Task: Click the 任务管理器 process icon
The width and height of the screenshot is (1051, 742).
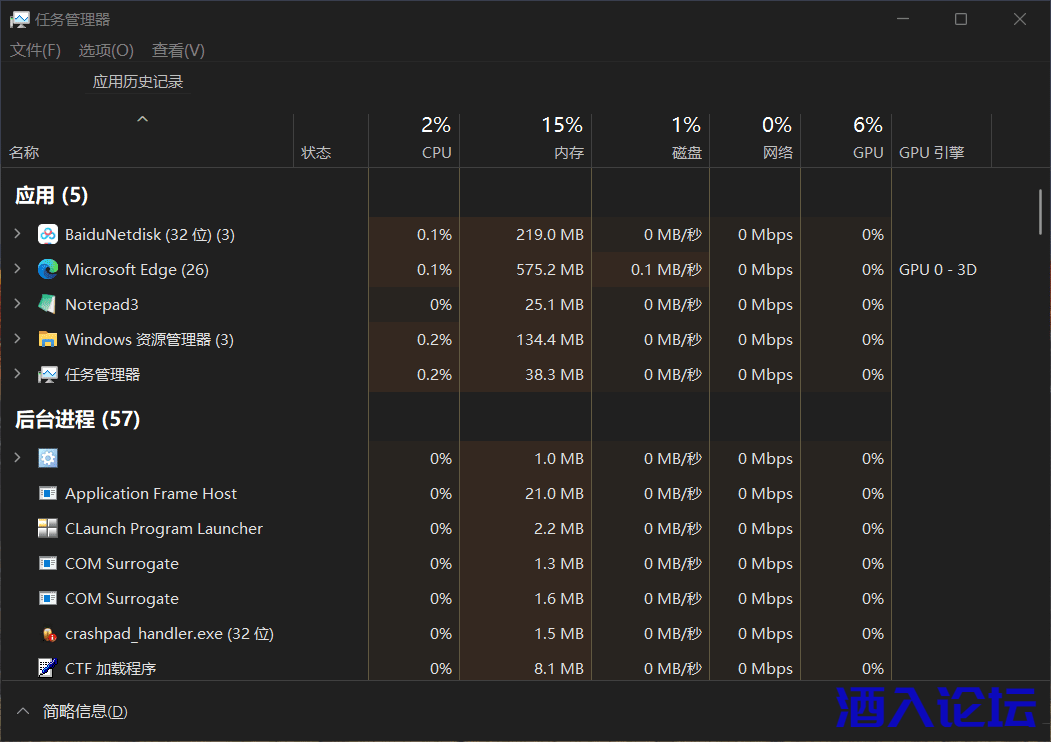Action: 48,375
